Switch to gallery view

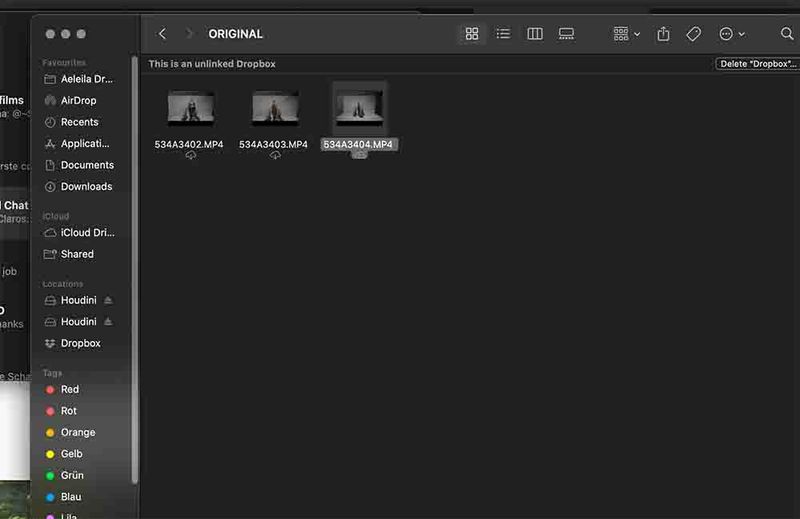click(x=566, y=34)
